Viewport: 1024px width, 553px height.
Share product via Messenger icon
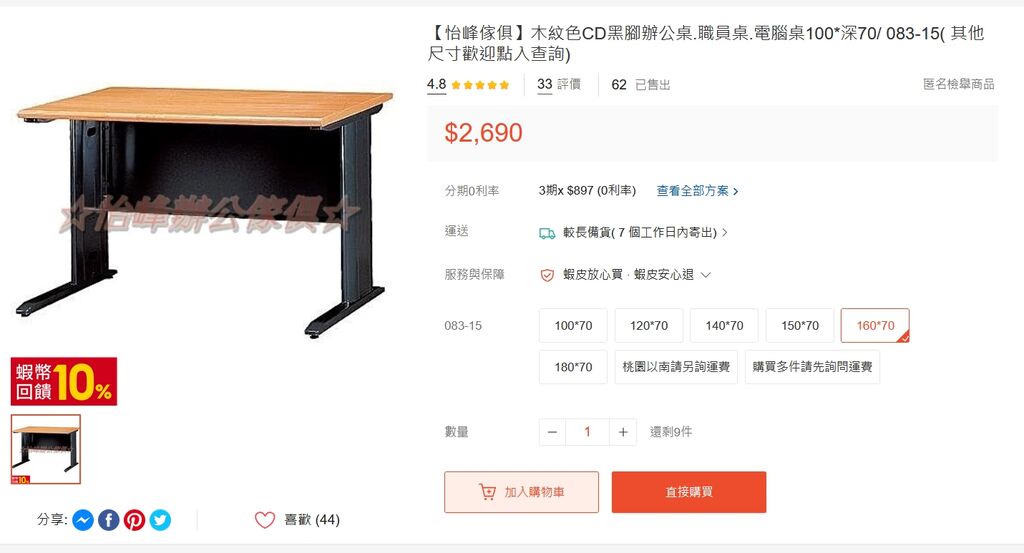[x=83, y=520]
